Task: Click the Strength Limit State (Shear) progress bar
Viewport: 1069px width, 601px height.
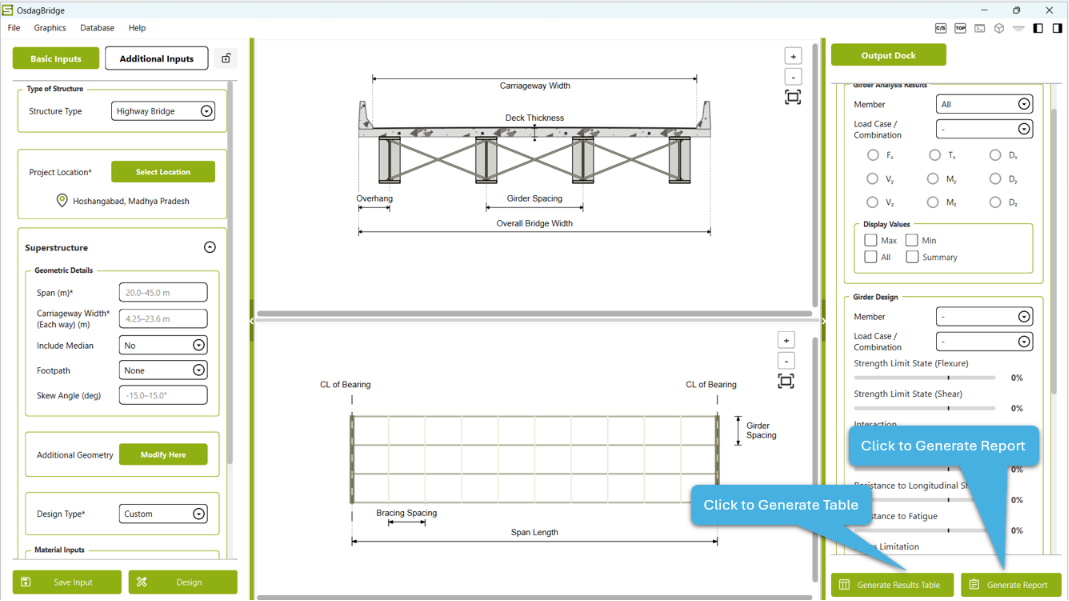Action: click(x=924, y=408)
